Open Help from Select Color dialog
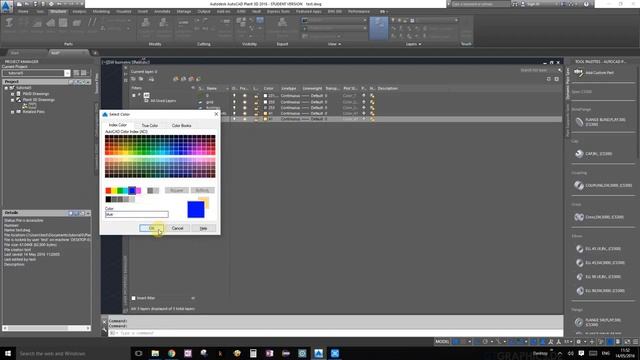The image size is (640, 360). 203,228
